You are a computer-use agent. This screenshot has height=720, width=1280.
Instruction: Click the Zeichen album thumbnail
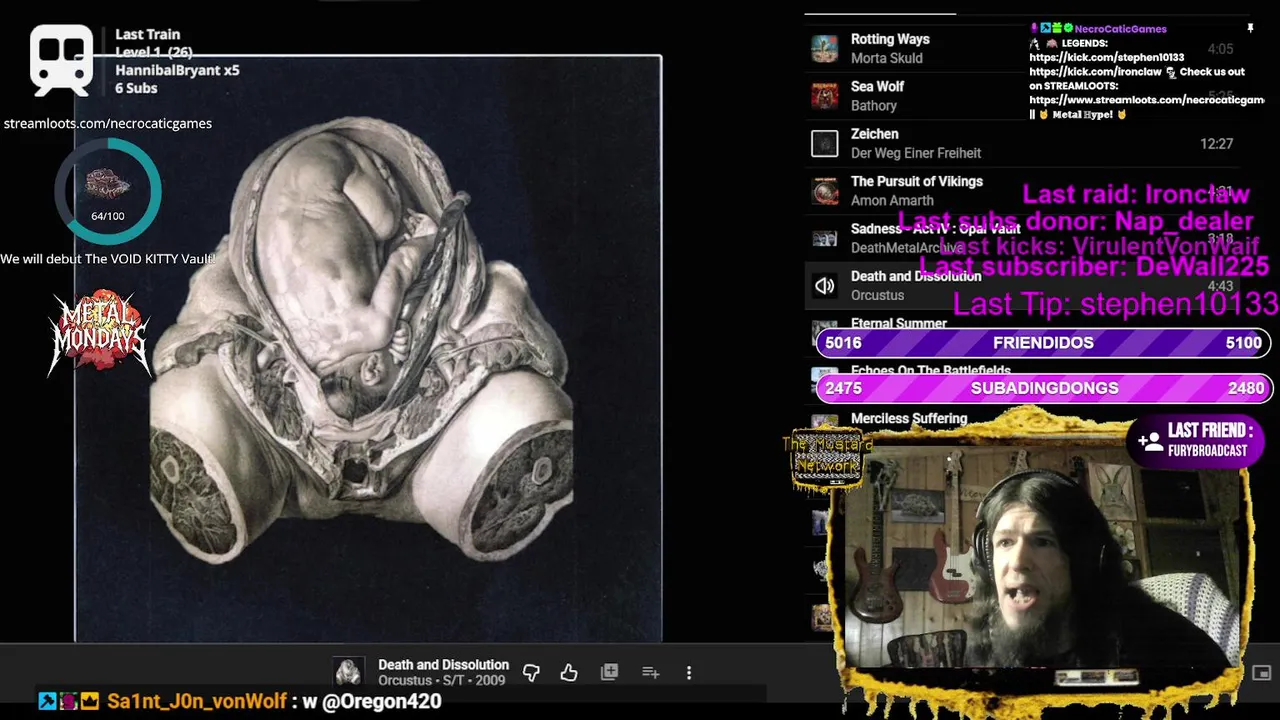coord(824,143)
